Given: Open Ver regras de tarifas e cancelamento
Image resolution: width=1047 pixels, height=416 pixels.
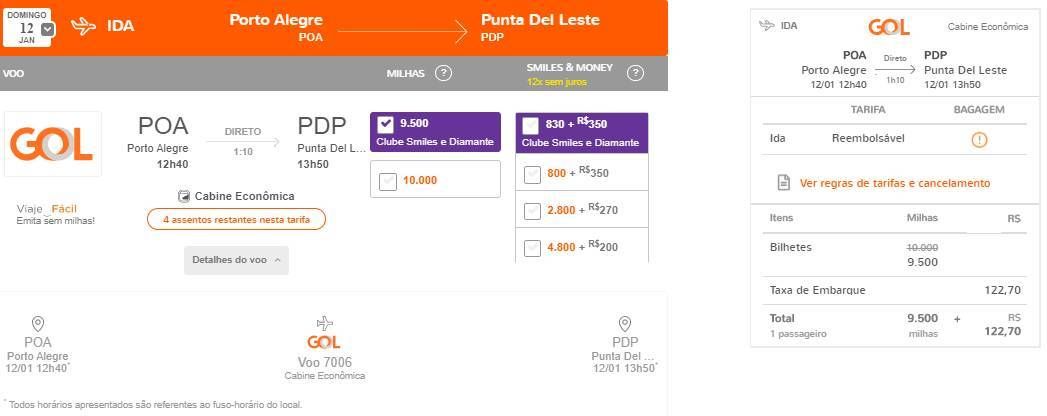Looking at the screenshot, I should tap(895, 183).
